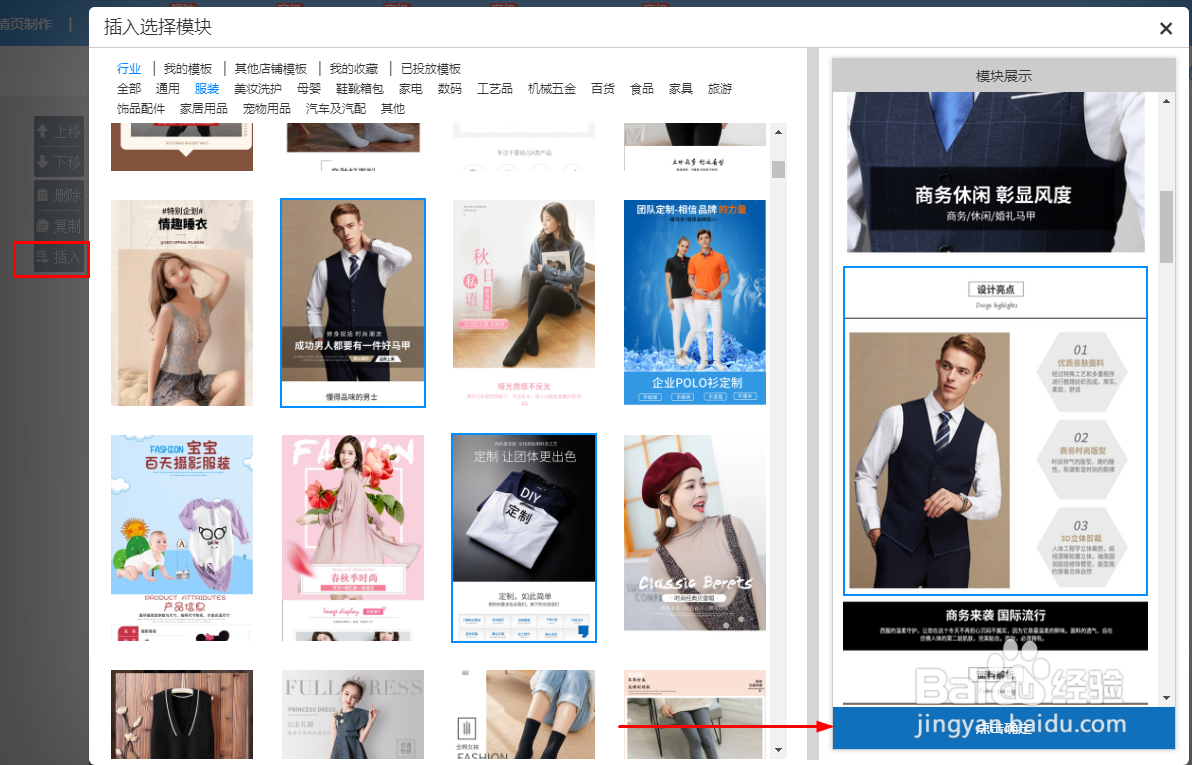1192x765 pixels.
Task: Click the scroll-up arrow of the template list
Action: coord(778,131)
